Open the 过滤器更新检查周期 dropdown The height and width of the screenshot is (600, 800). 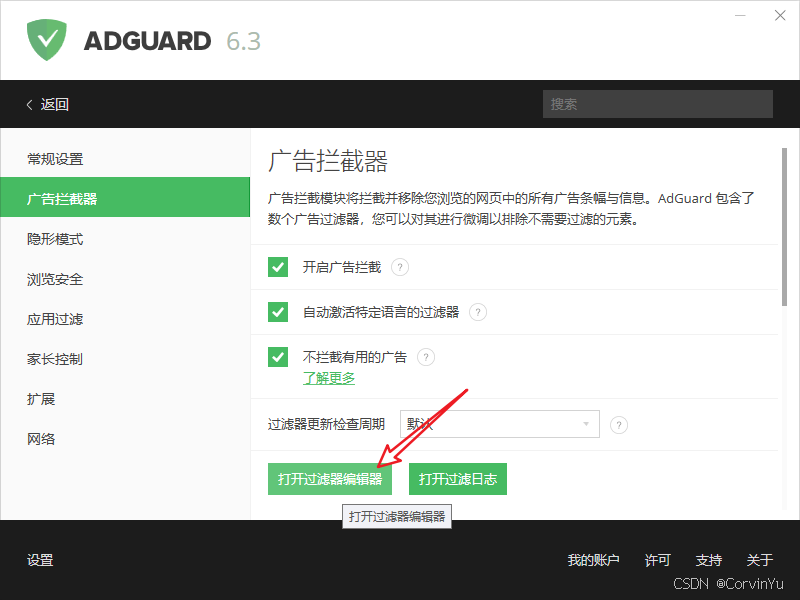499,424
